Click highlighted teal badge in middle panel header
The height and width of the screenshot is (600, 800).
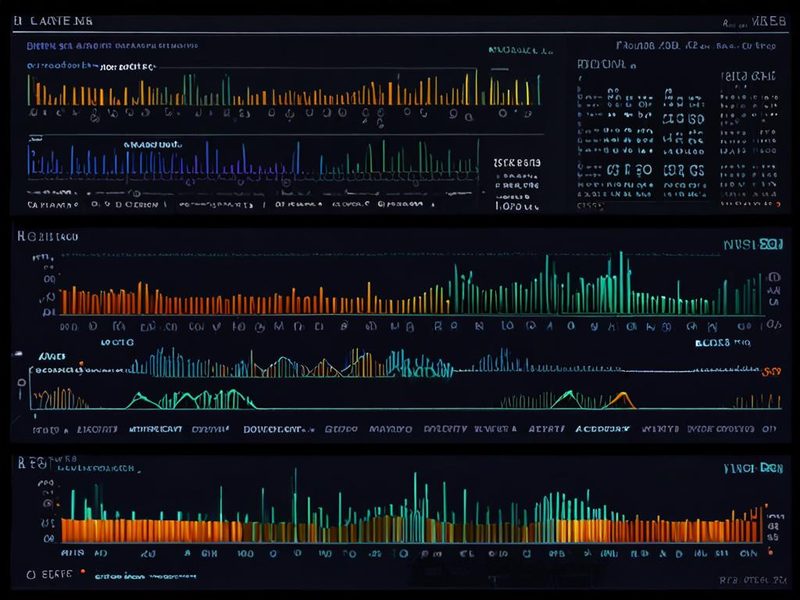[771, 244]
